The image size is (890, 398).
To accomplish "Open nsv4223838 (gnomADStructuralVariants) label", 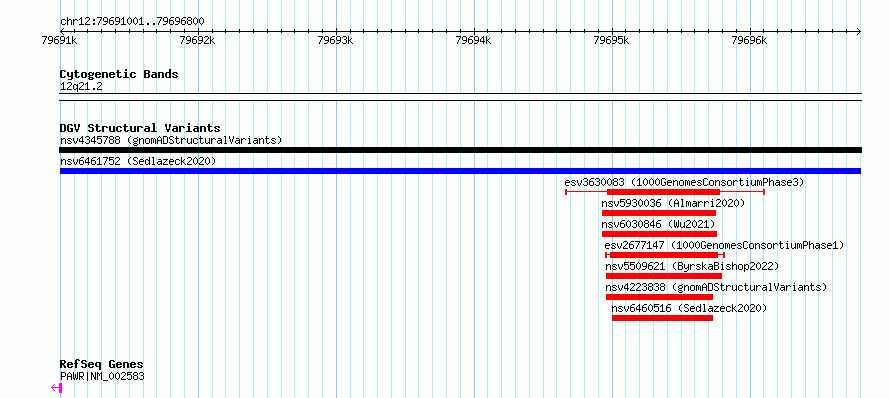I will [x=716, y=287].
